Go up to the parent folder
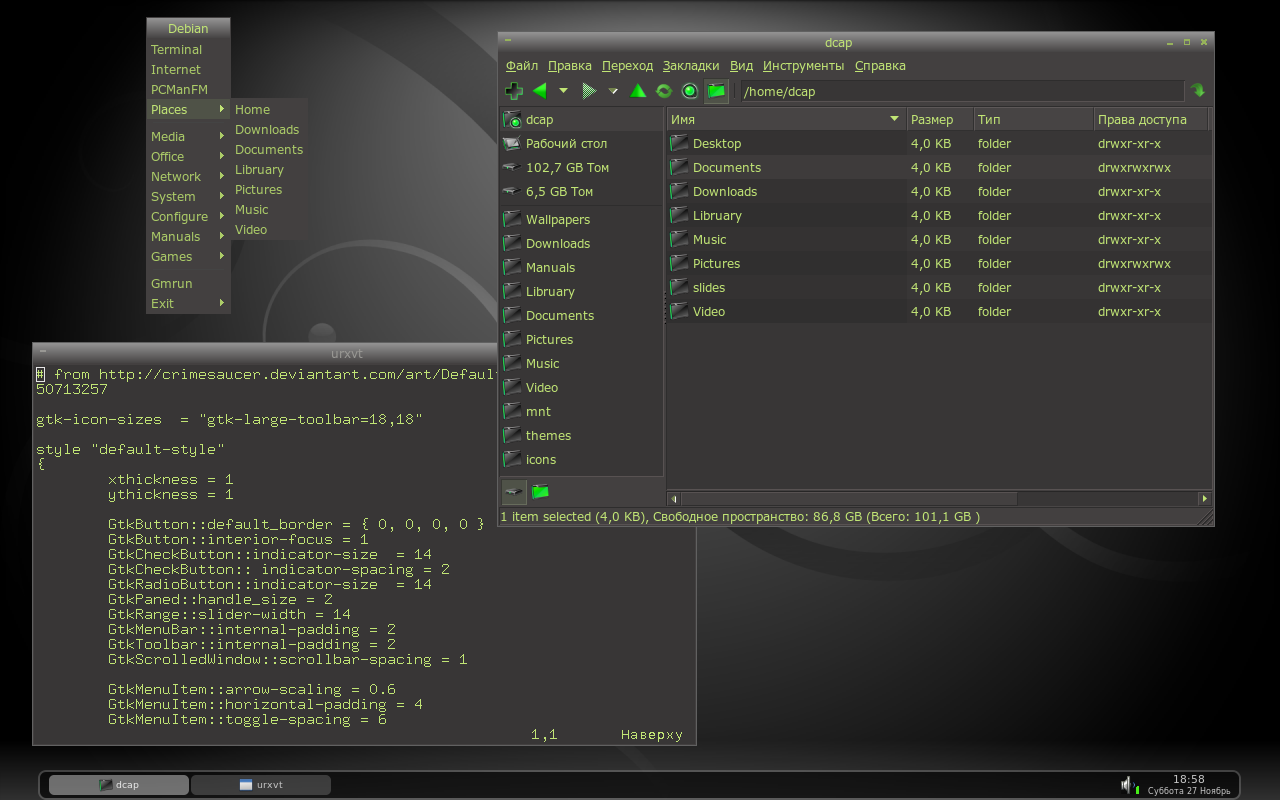The image size is (1280, 800). pos(638,91)
